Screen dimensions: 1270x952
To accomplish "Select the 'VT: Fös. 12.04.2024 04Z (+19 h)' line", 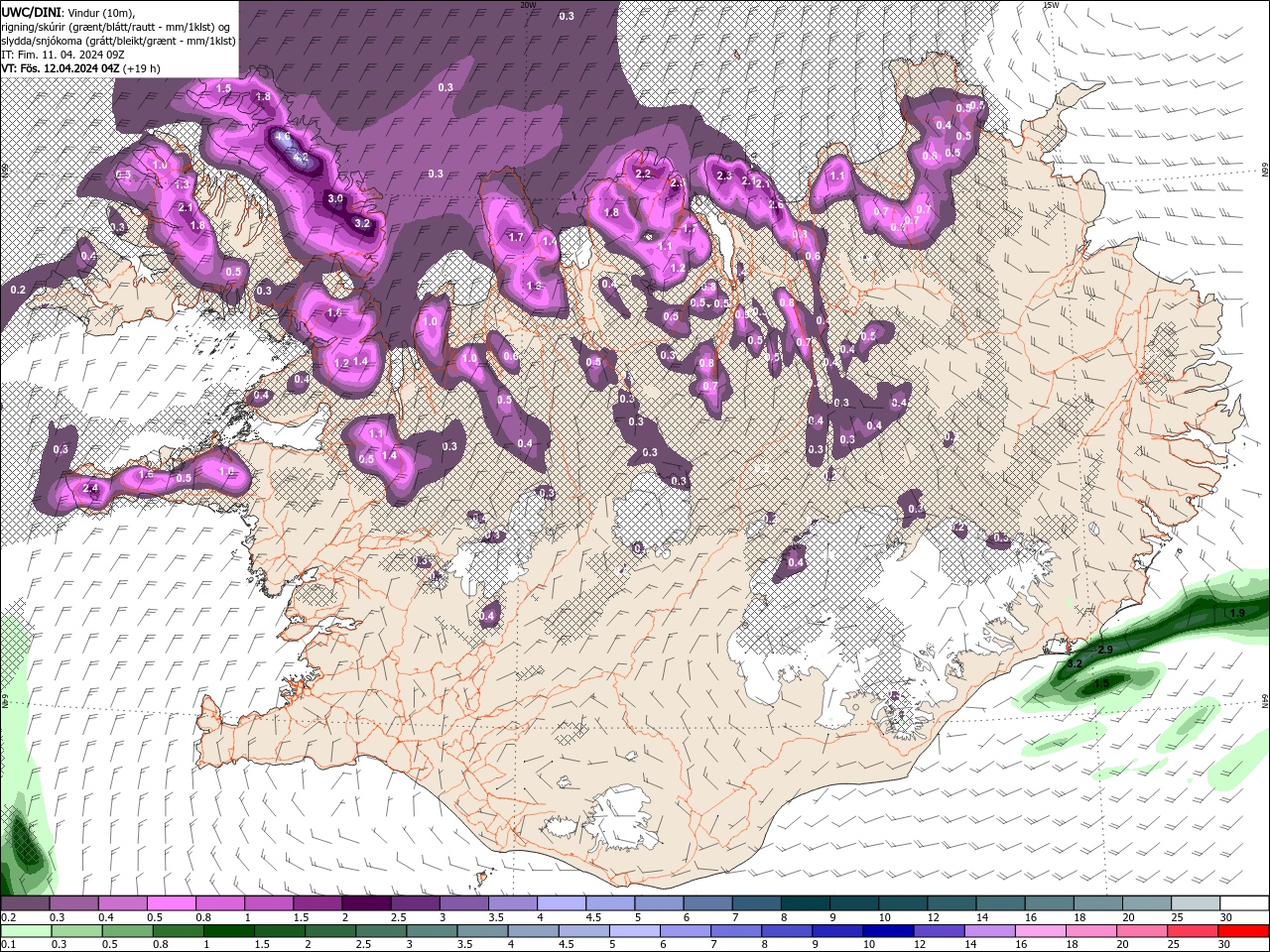I will click(80, 68).
